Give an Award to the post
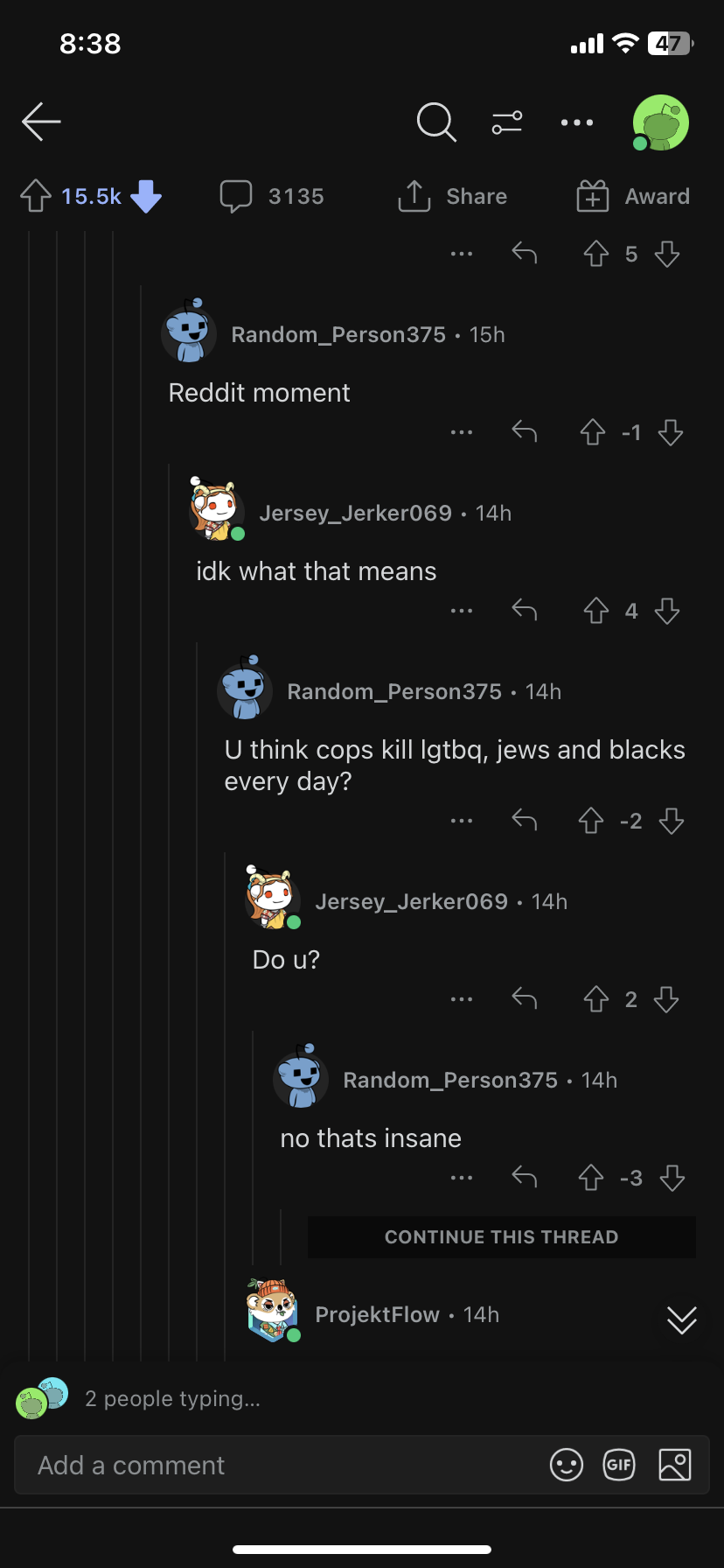The image size is (724, 1568). (x=633, y=196)
